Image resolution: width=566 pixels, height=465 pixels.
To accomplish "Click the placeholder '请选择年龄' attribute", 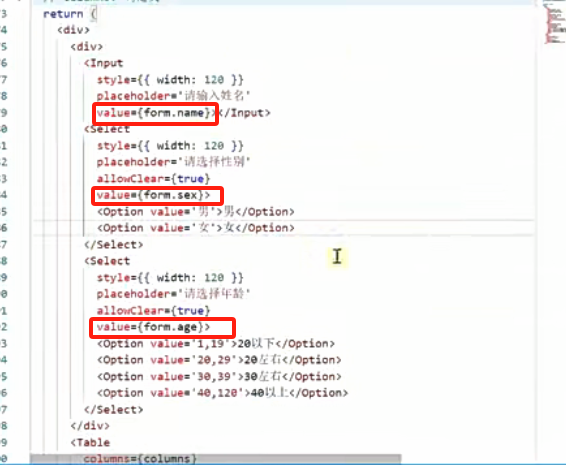I will [174, 294].
